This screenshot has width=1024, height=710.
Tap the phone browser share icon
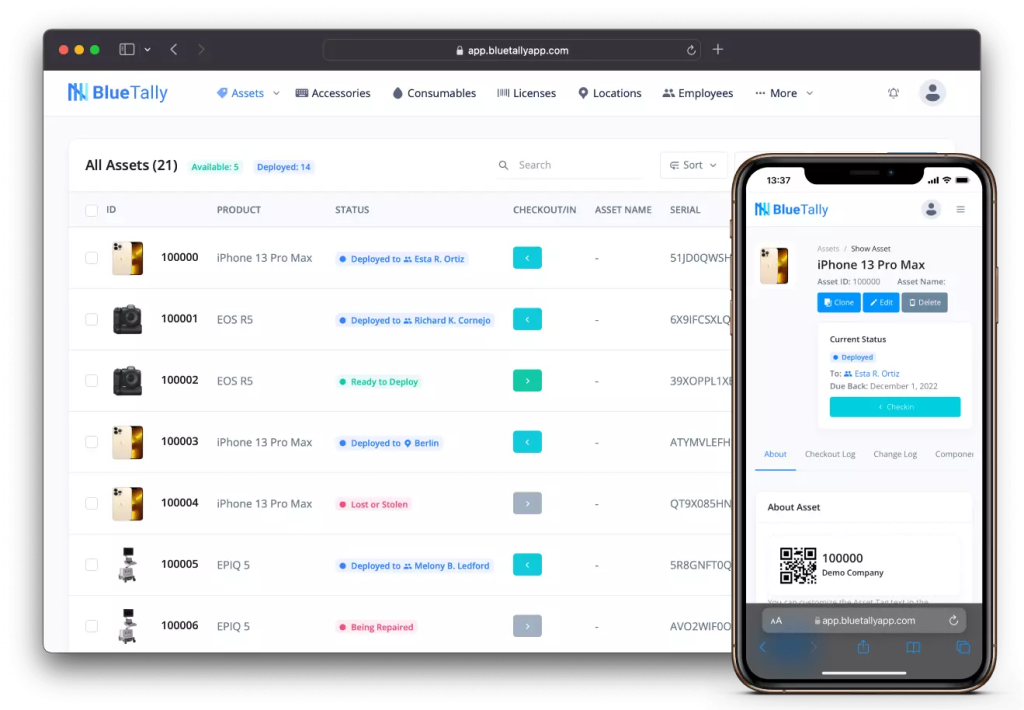point(863,647)
